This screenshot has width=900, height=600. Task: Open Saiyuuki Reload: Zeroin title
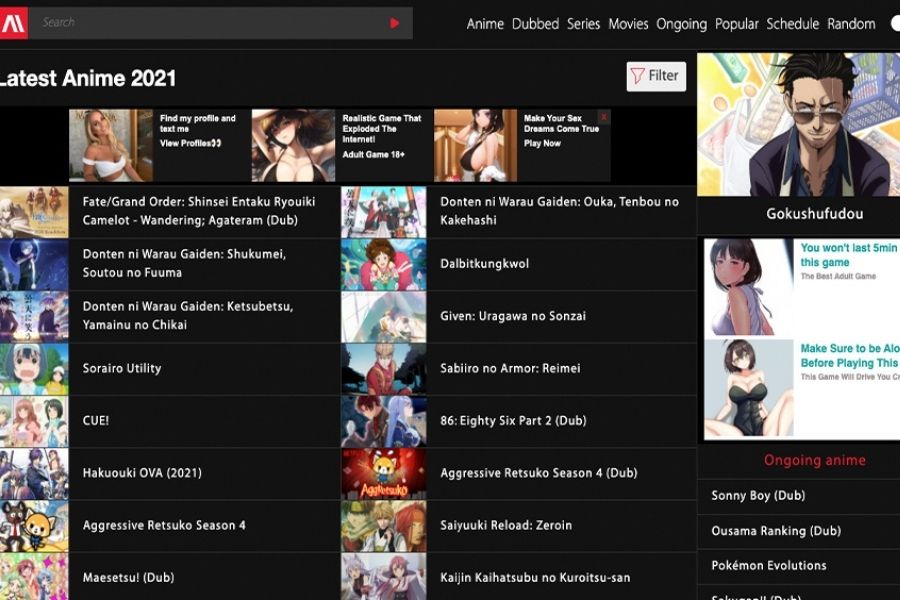[x=506, y=525]
